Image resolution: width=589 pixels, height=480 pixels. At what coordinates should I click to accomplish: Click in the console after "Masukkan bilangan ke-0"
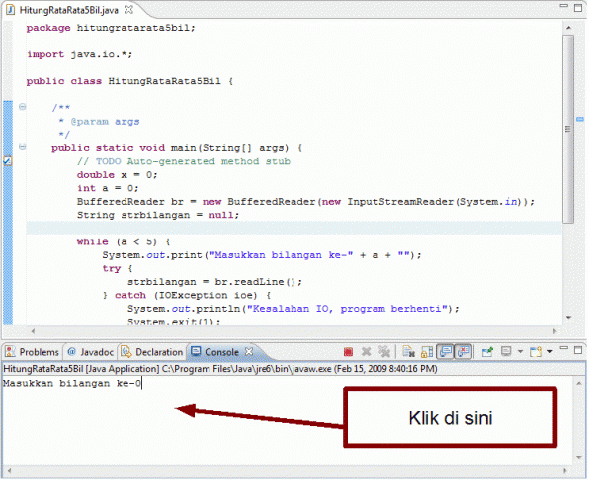pos(142,384)
